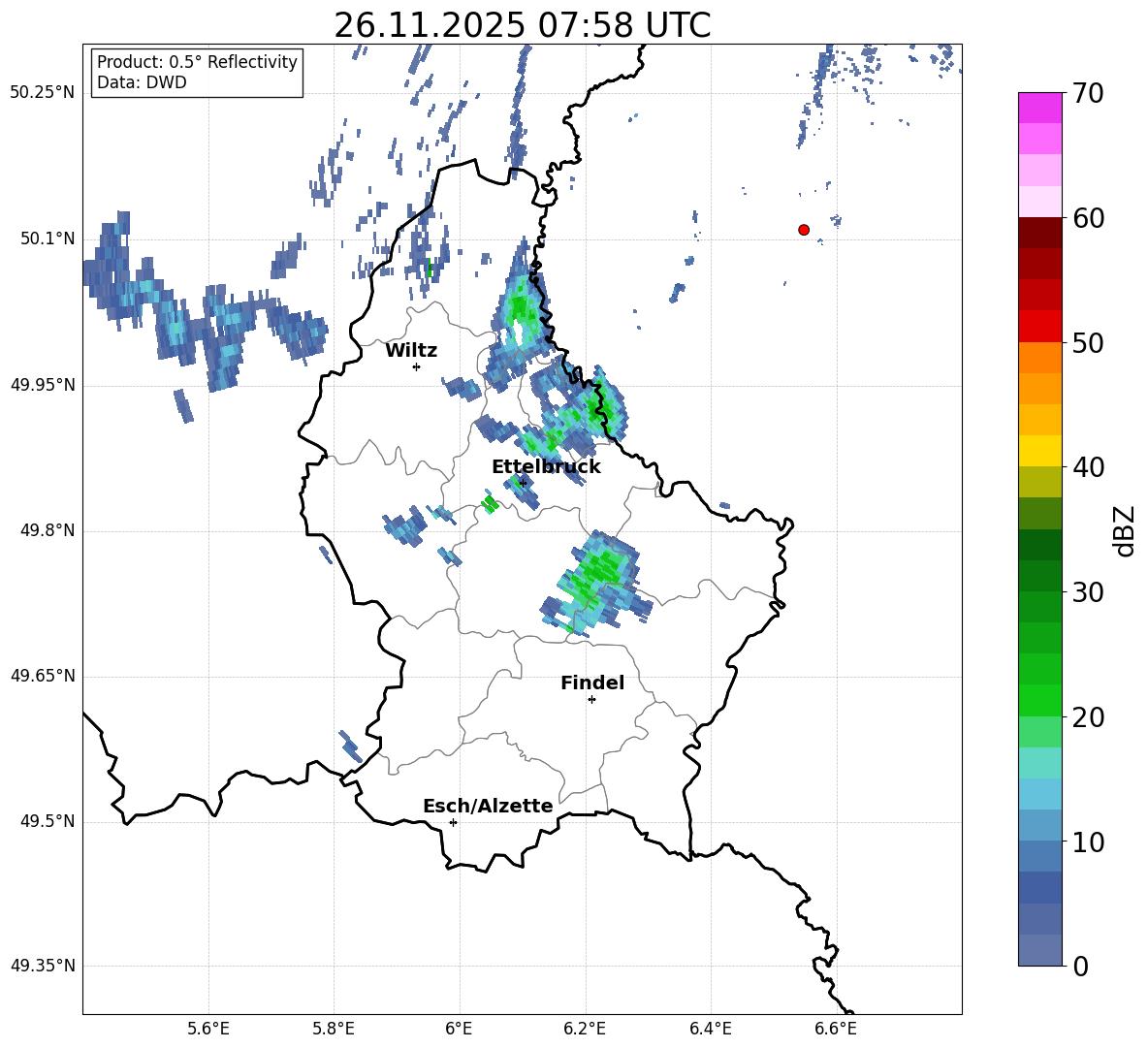Click the 'Data: DWD' source text

point(142,82)
